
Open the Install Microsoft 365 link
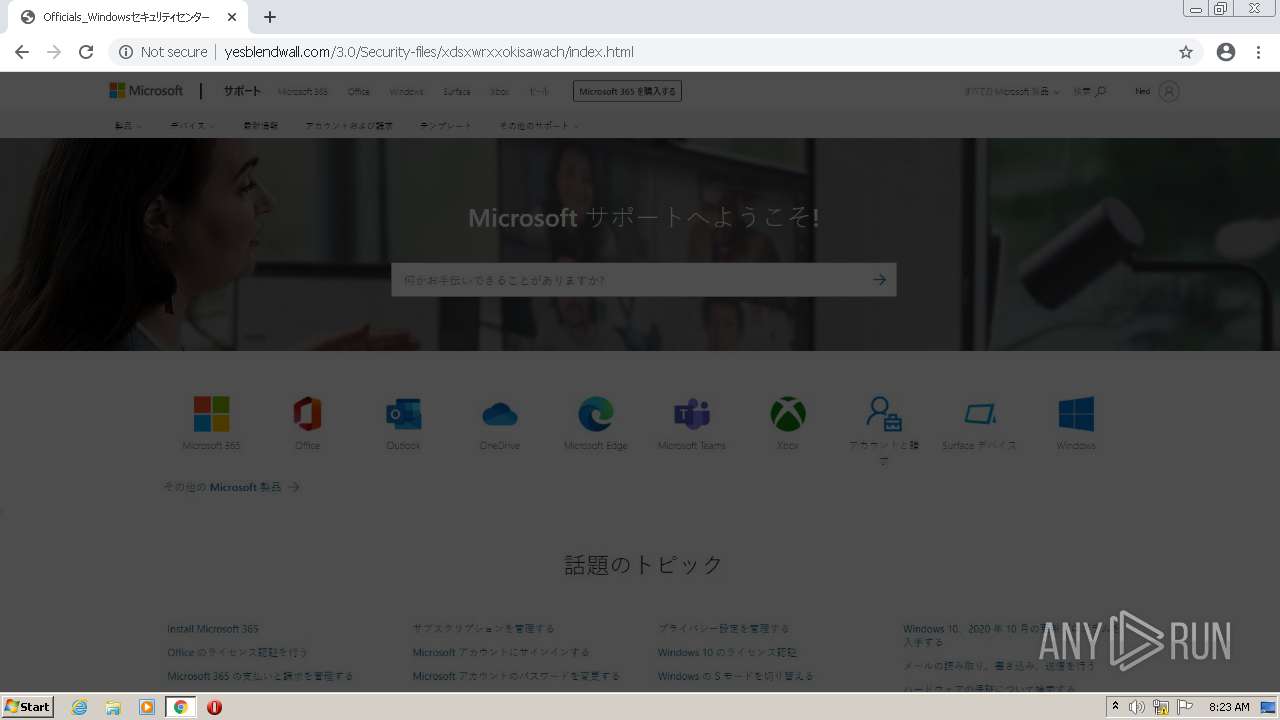(213, 629)
